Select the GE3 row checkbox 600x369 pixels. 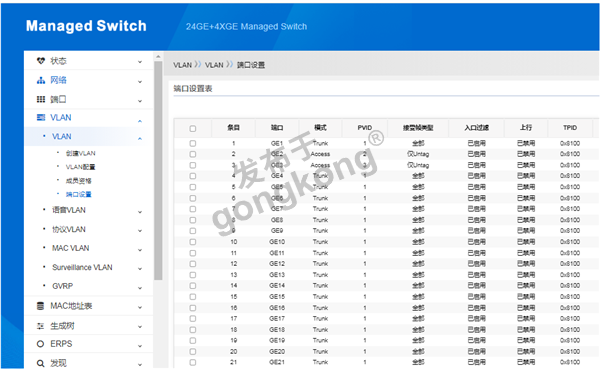(192, 165)
